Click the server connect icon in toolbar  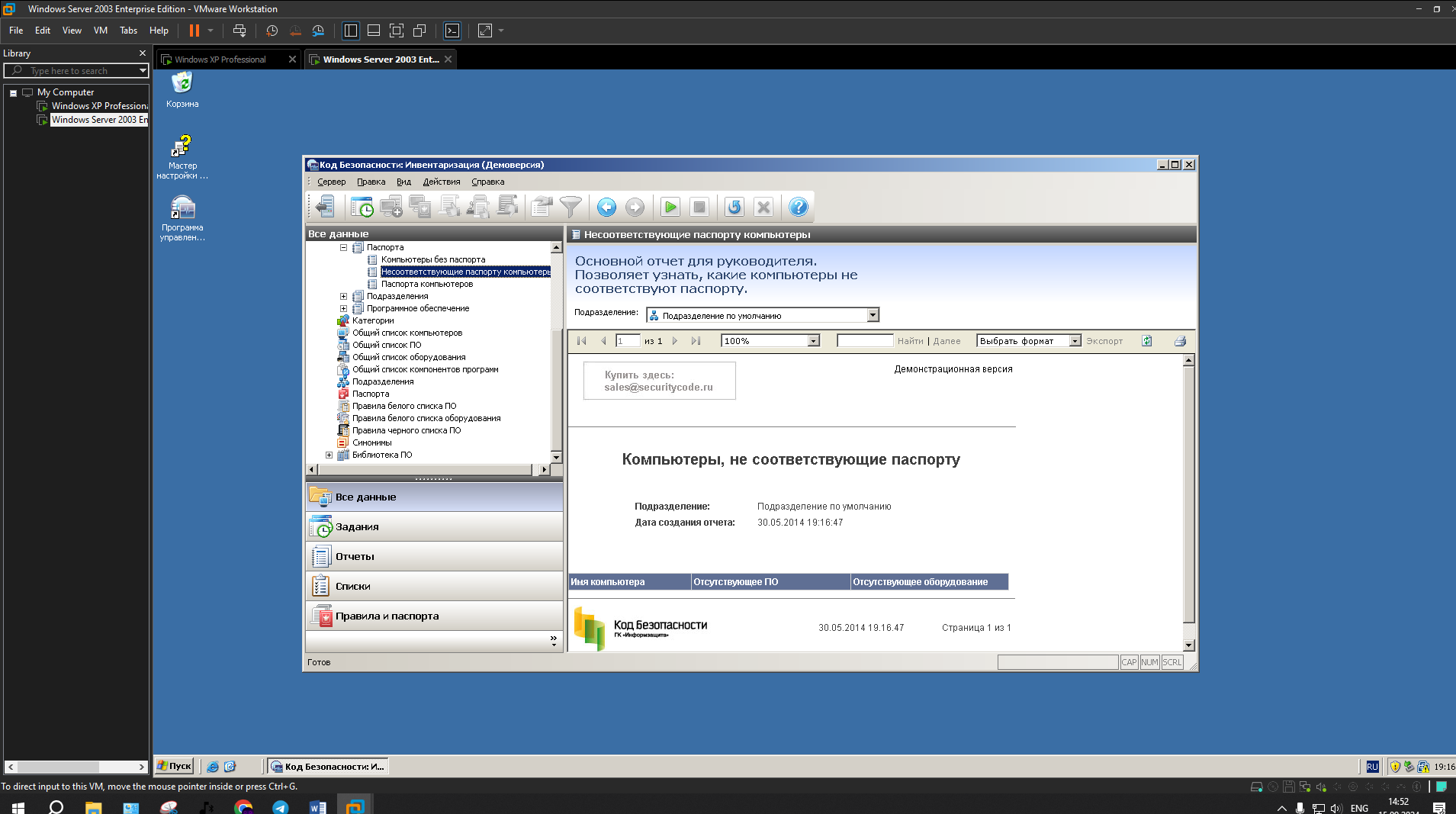pyautogui.click(x=326, y=207)
